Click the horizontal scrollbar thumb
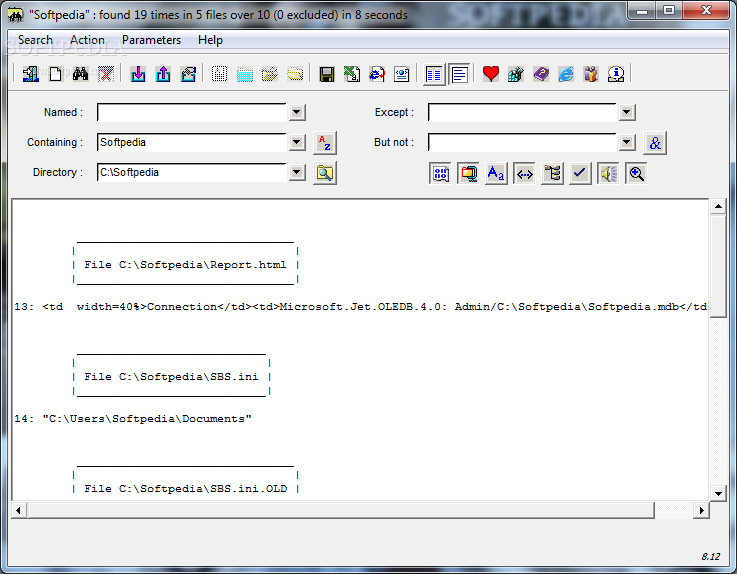The height and width of the screenshot is (574, 737). pyautogui.click(x=341, y=510)
